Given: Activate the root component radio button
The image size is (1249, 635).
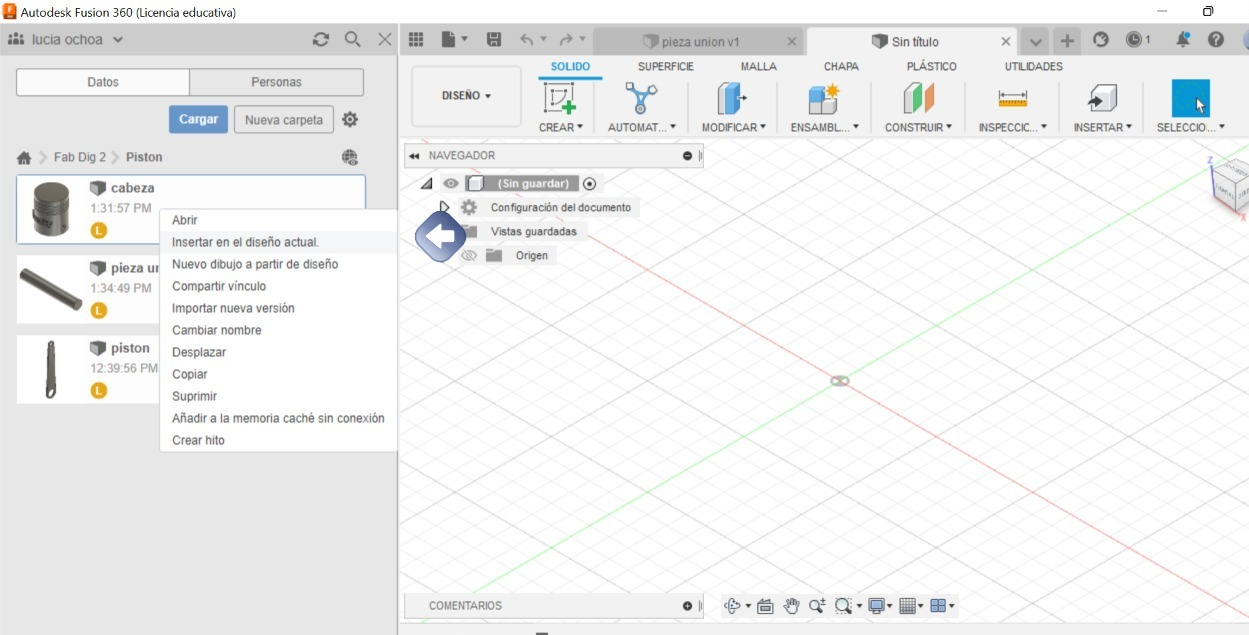Looking at the screenshot, I should (x=590, y=184).
